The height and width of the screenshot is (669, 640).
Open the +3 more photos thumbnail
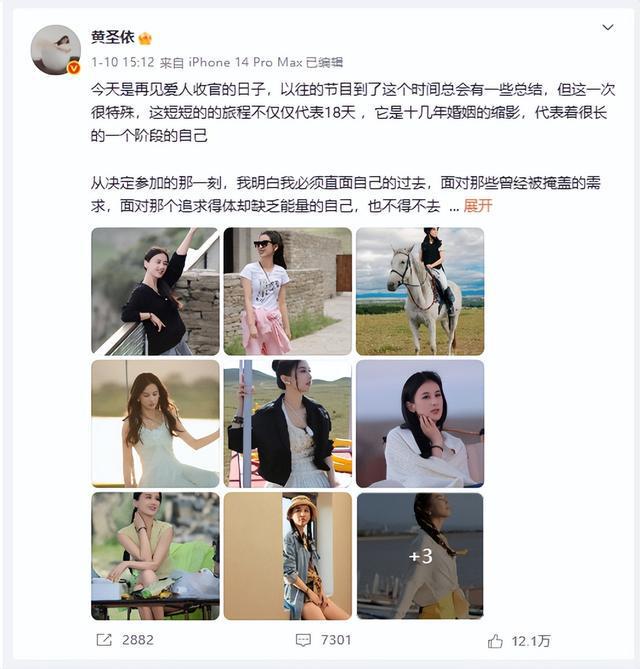point(420,556)
